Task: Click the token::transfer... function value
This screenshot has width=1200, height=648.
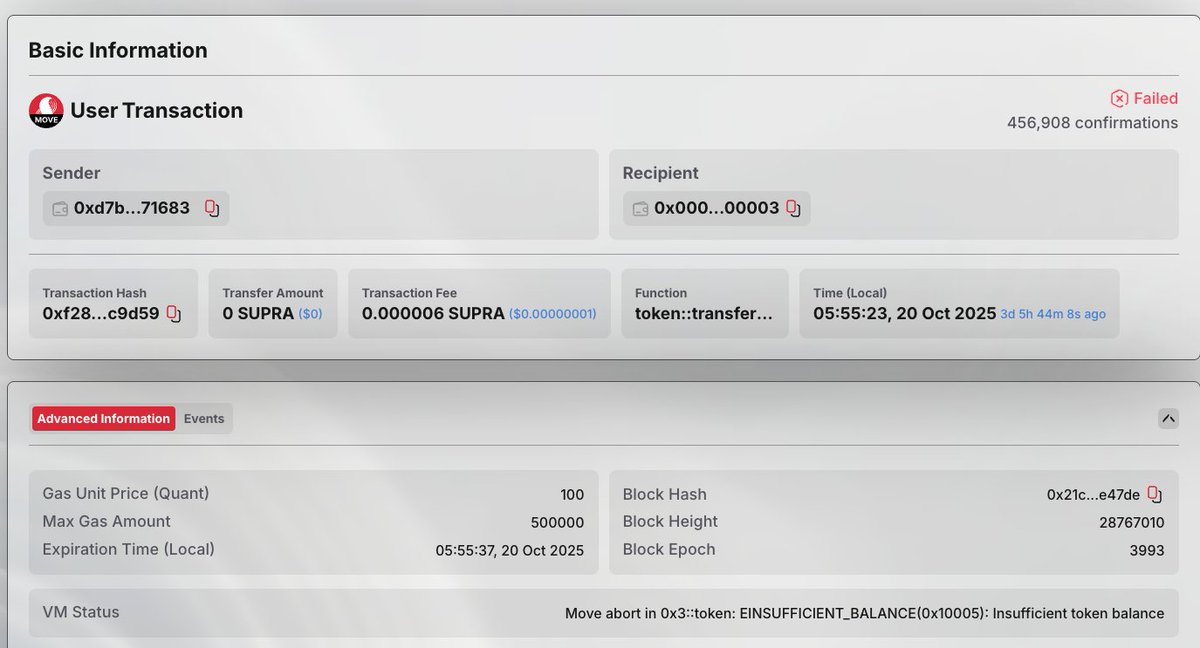Action: [x=704, y=313]
